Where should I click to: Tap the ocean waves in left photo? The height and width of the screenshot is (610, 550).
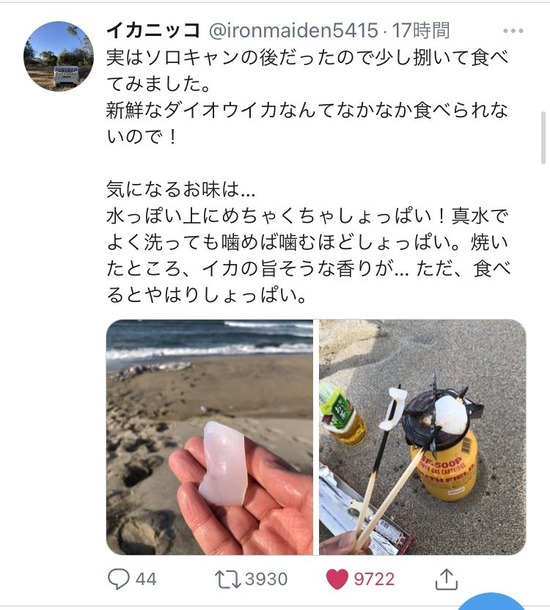point(209,342)
